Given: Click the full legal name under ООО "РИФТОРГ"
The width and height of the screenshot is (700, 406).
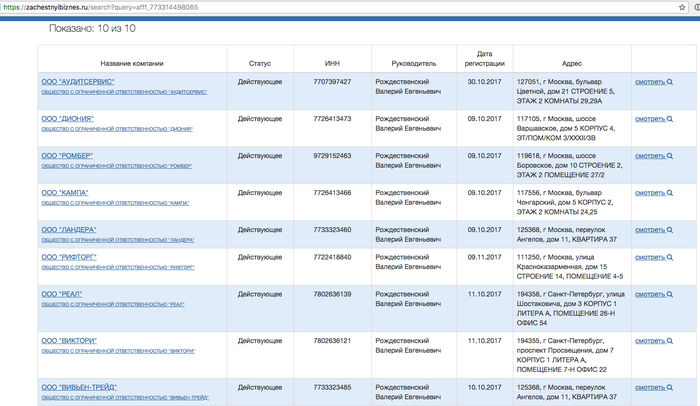Looking at the screenshot, I should point(118,267).
